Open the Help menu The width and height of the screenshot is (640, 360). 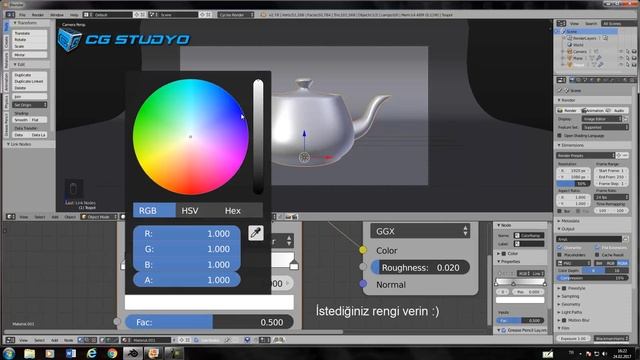74,15
